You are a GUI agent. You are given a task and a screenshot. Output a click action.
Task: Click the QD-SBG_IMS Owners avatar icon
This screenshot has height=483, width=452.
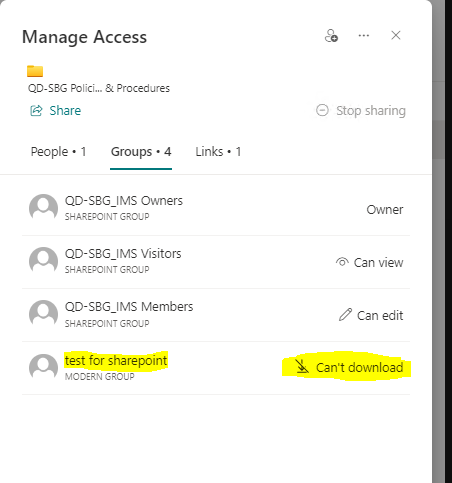pyautogui.click(x=43, y=208)
